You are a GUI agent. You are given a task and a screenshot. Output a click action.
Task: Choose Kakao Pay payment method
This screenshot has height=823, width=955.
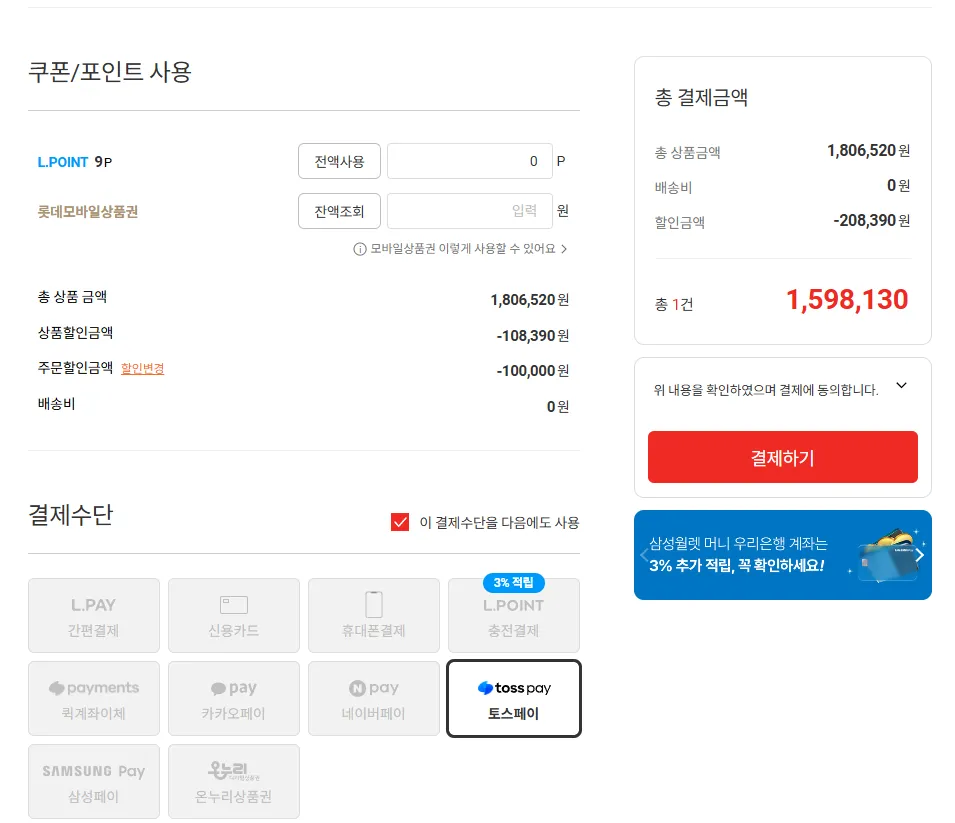tap(233, 698)
